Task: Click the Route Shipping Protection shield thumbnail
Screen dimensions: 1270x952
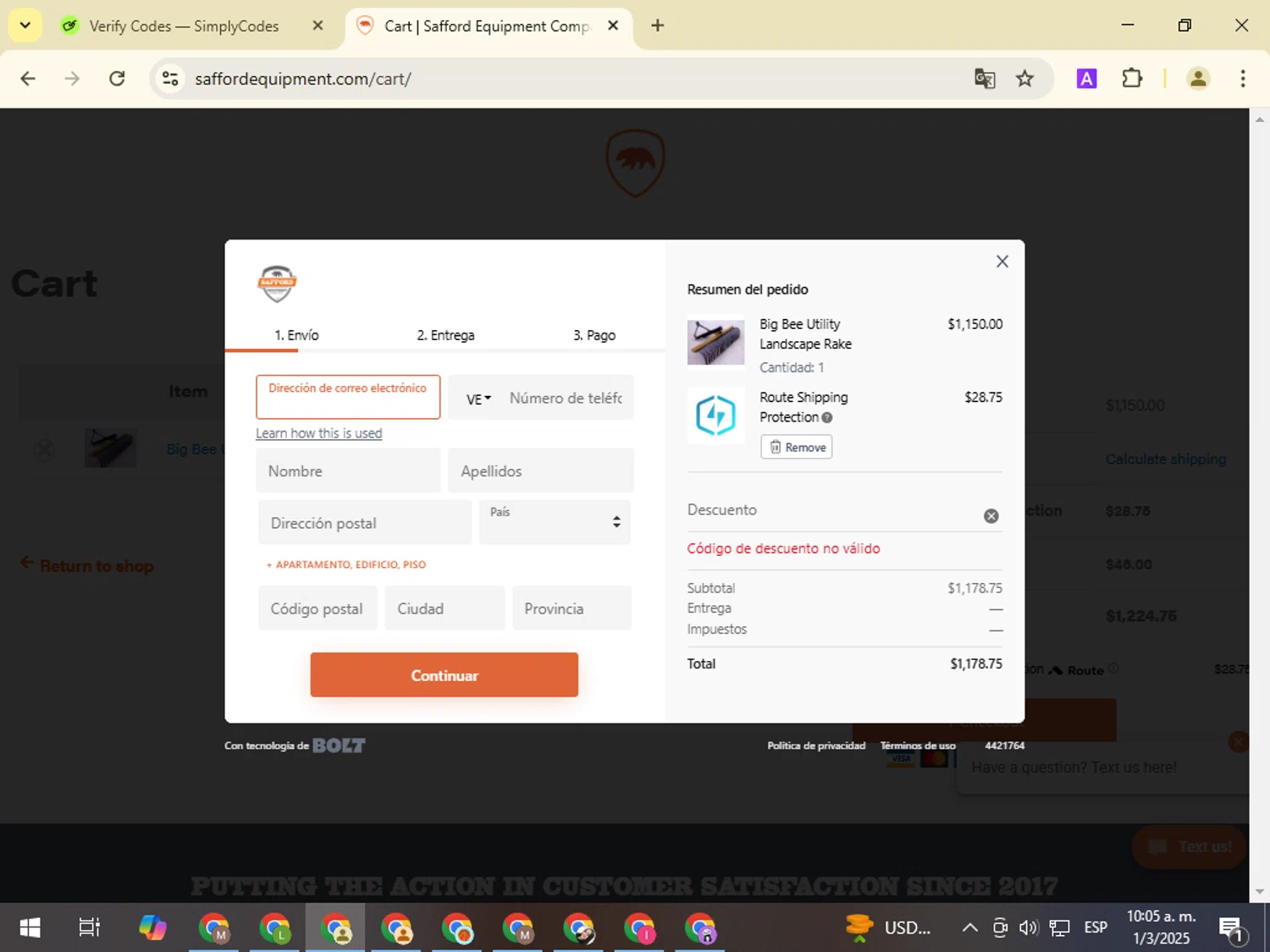Action: [x=715, y=415]
